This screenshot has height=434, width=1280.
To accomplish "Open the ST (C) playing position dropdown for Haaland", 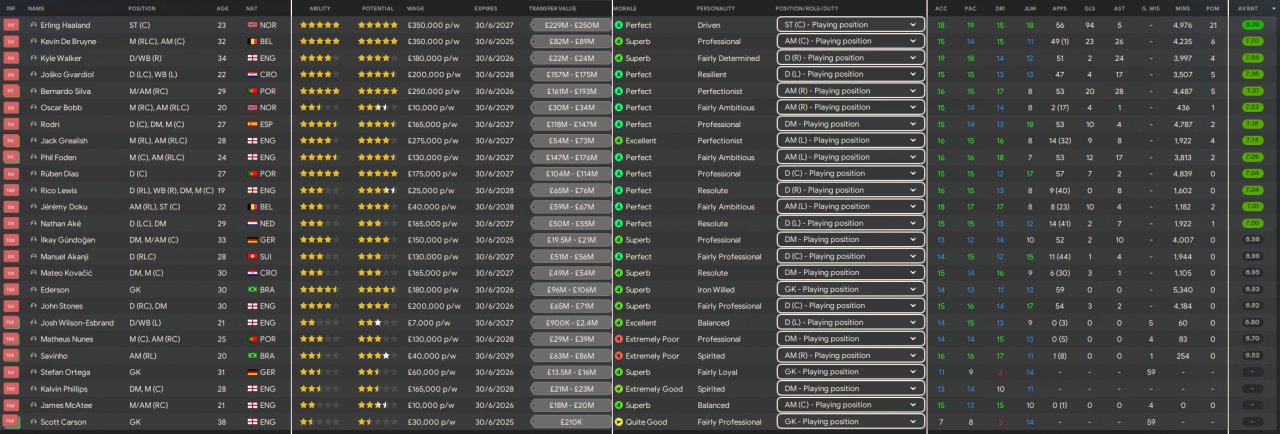I will click(x=850, y=24).
